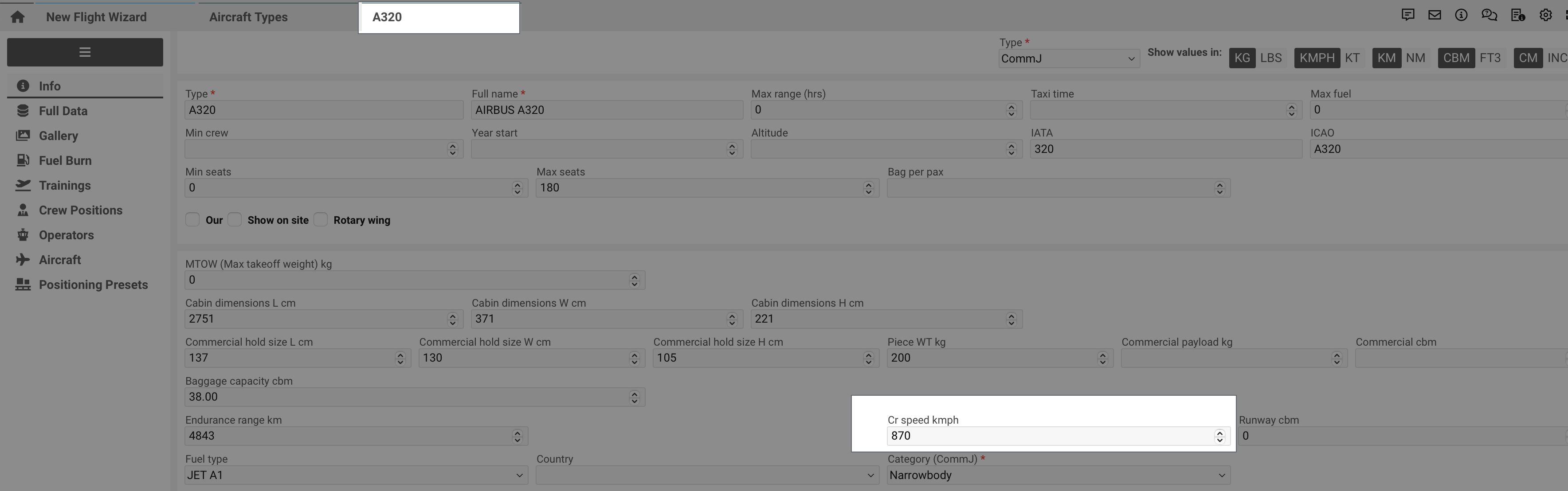This screenshot has height=491, width=1568.
Task: Switch weight units to LBS
Action: [x=1270, y=58]
